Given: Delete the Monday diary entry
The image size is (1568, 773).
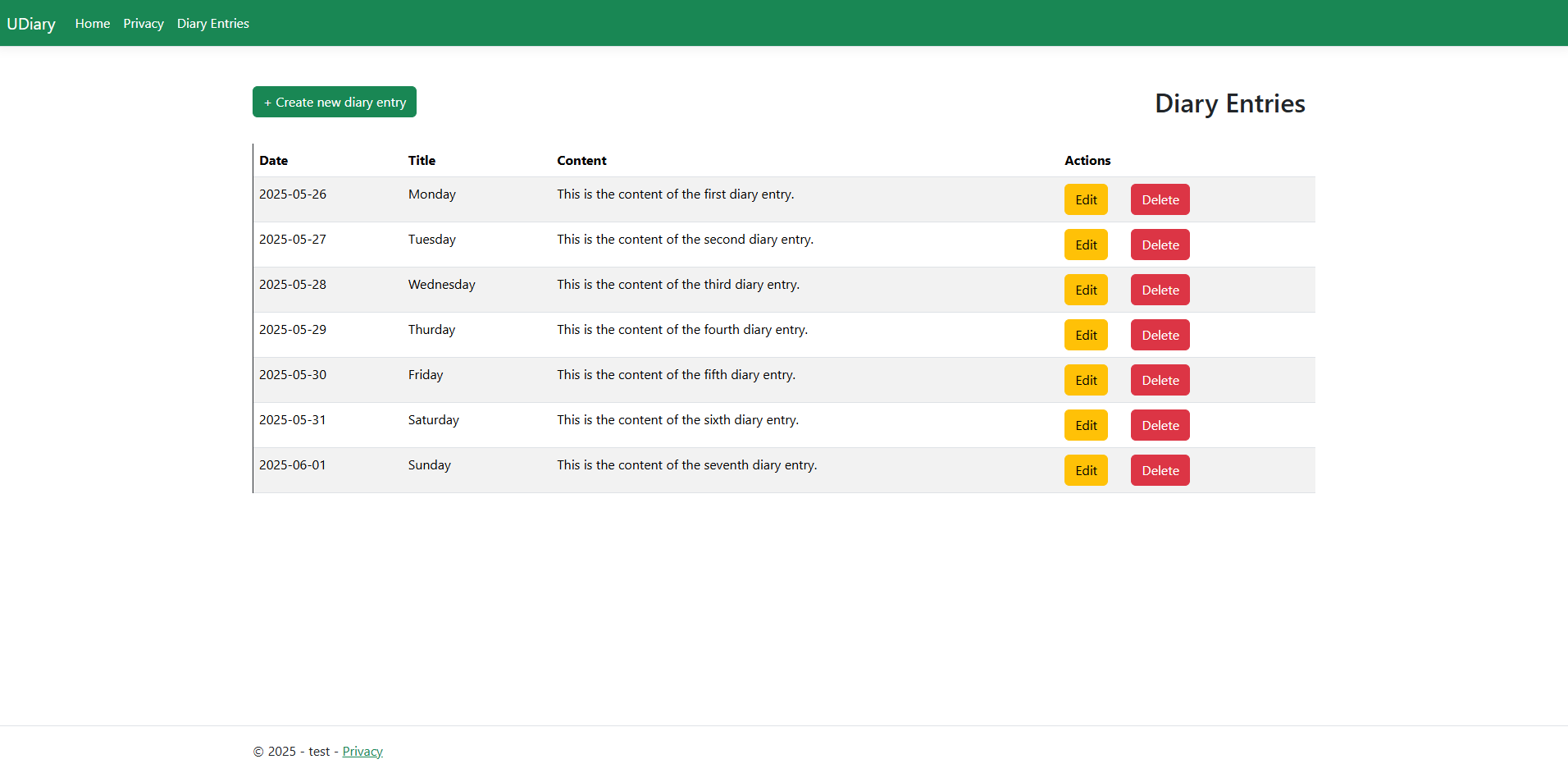Looking at the screenshot, I should click(1160, 199).
